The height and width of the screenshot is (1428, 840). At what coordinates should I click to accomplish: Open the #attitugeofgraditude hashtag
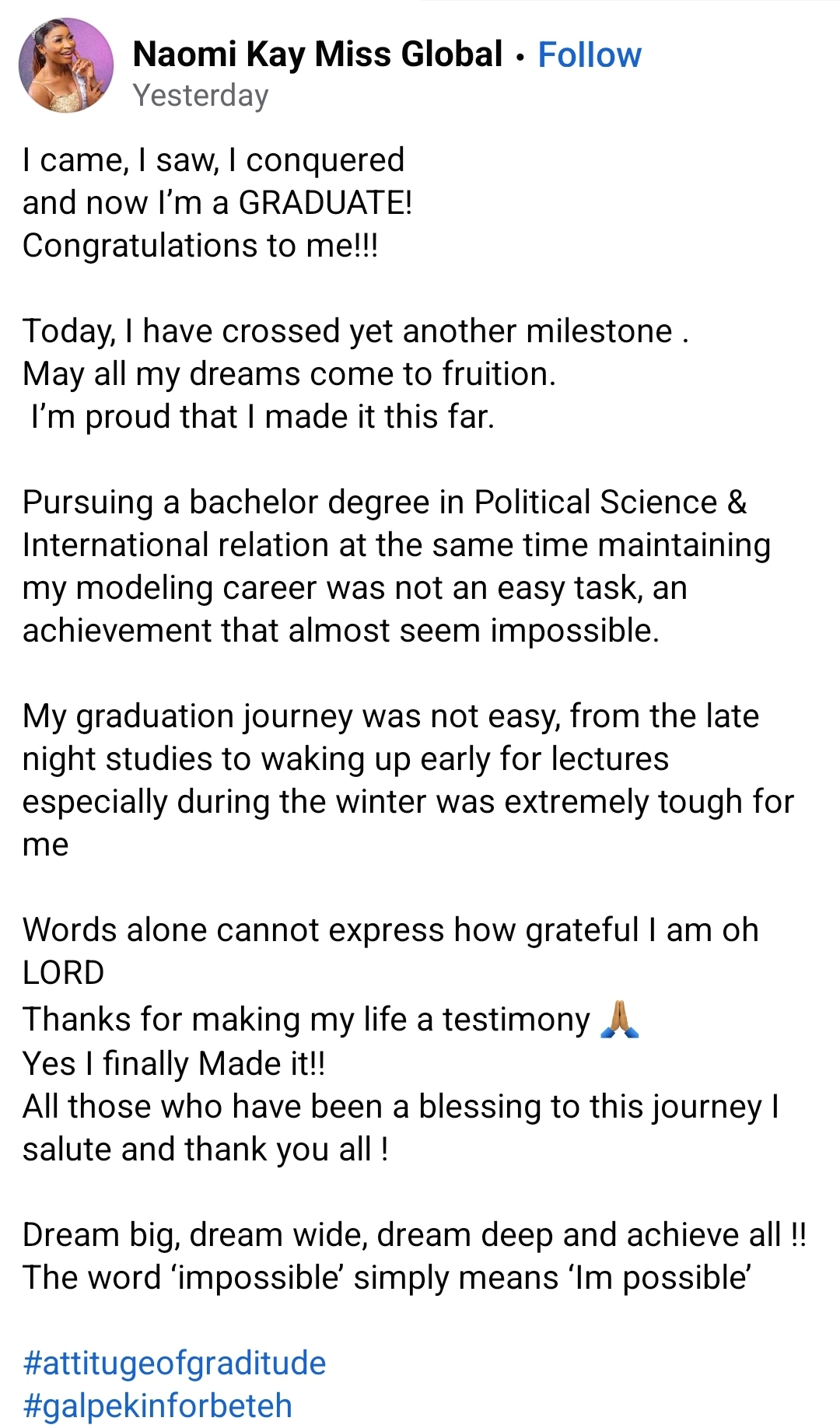point(174,1363)
